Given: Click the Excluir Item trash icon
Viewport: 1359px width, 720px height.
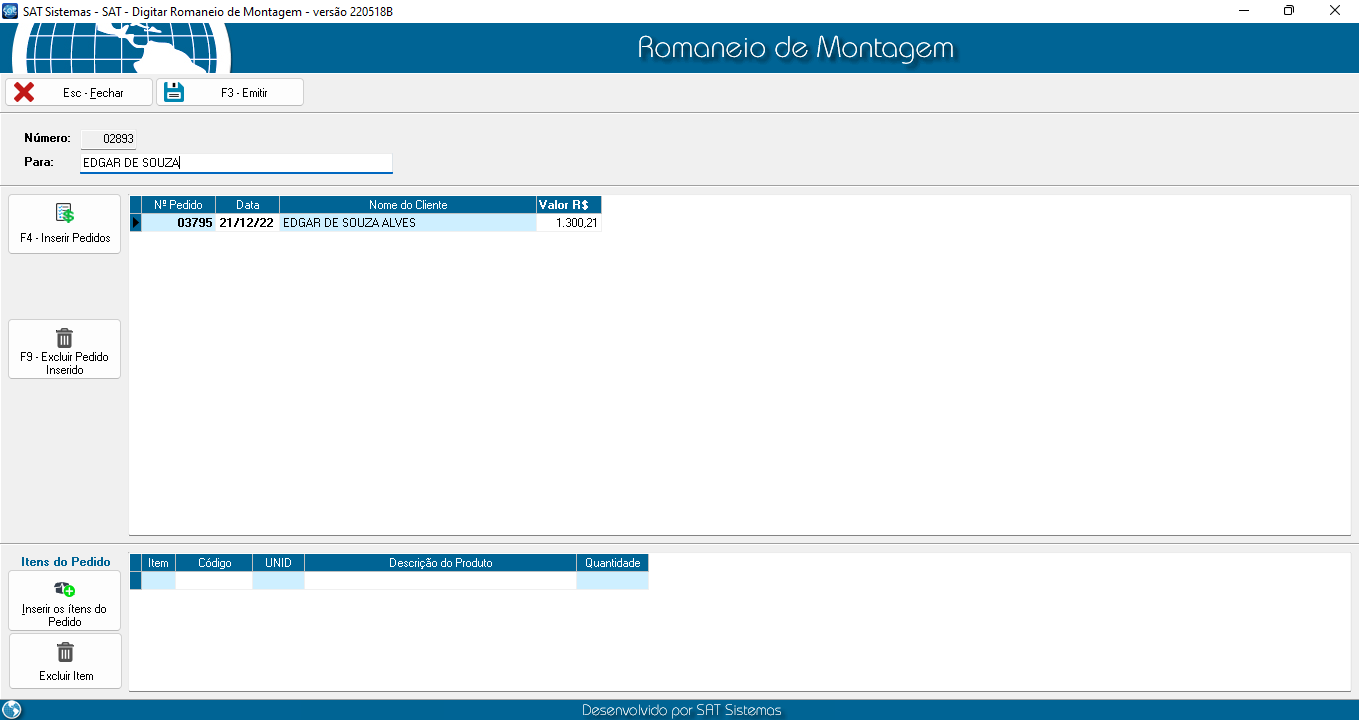Looking at the screenshot, I should (65, 653).
